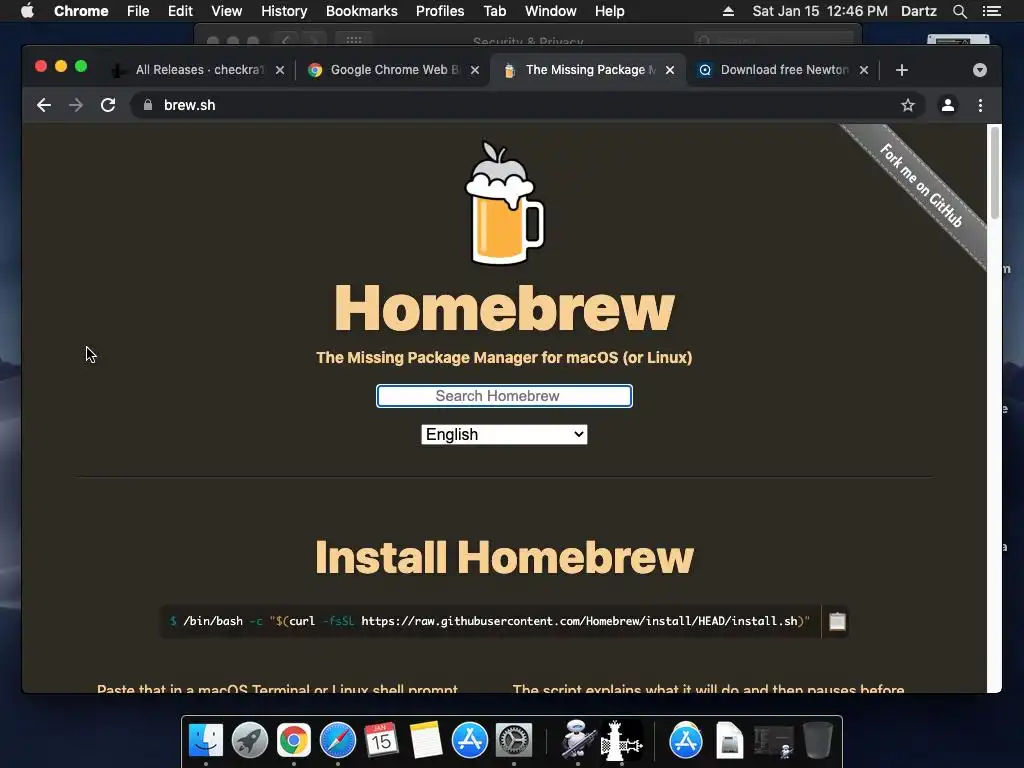The image size is (1024, 768).
Task: Click the page vertical scrollbar thumb
Action: click(995, 173)
